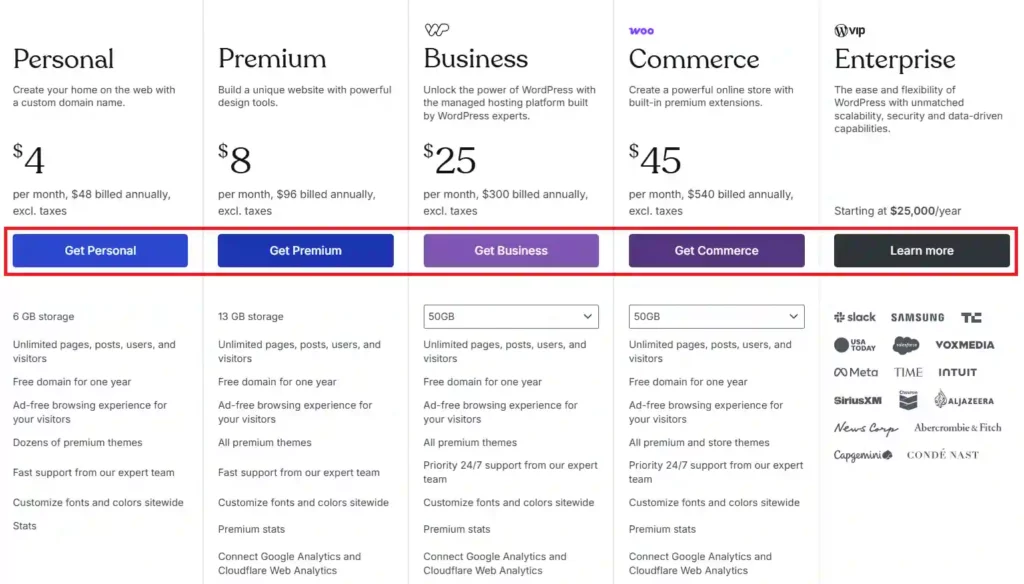
Task: Click the WordPress VIP logo icon
Action: point(850,31)
